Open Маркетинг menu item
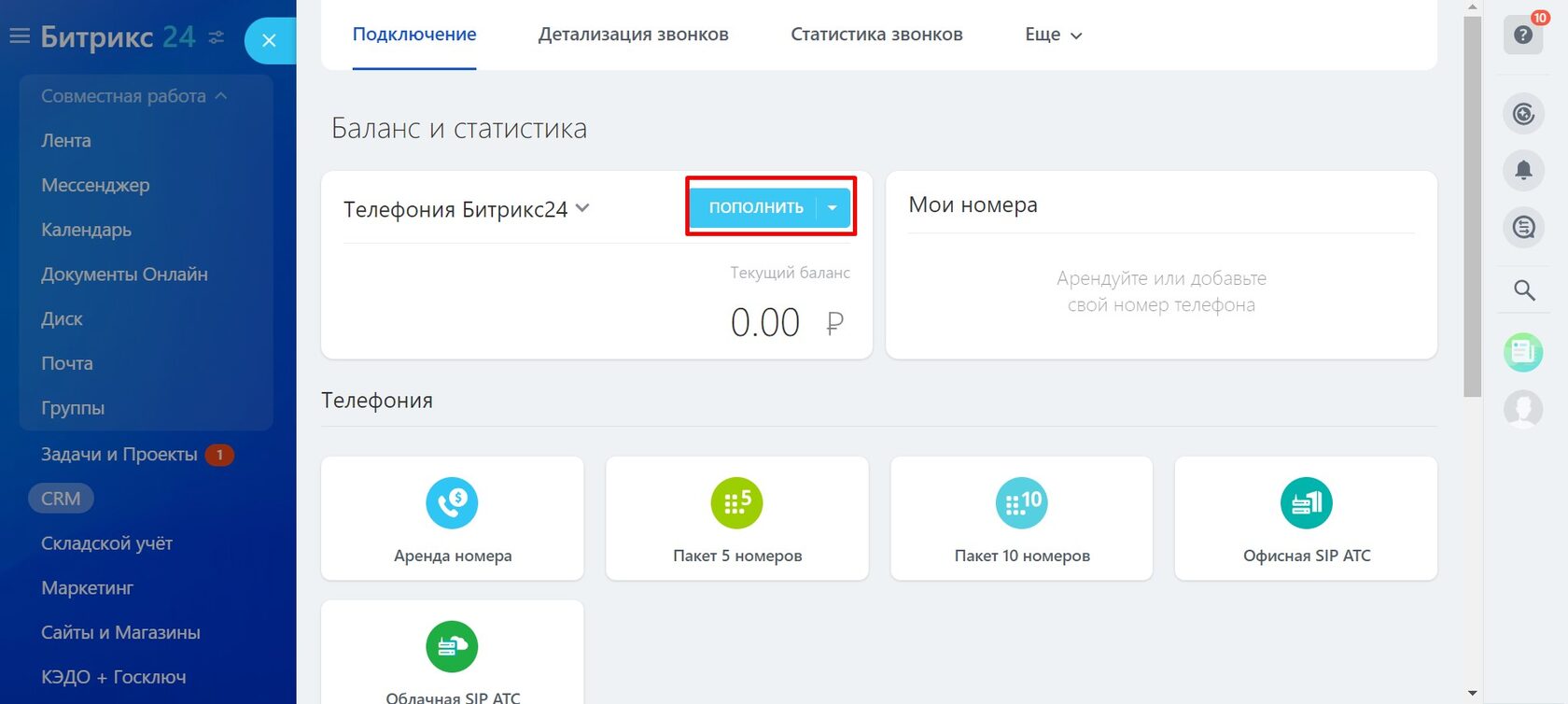 (87, 588)
